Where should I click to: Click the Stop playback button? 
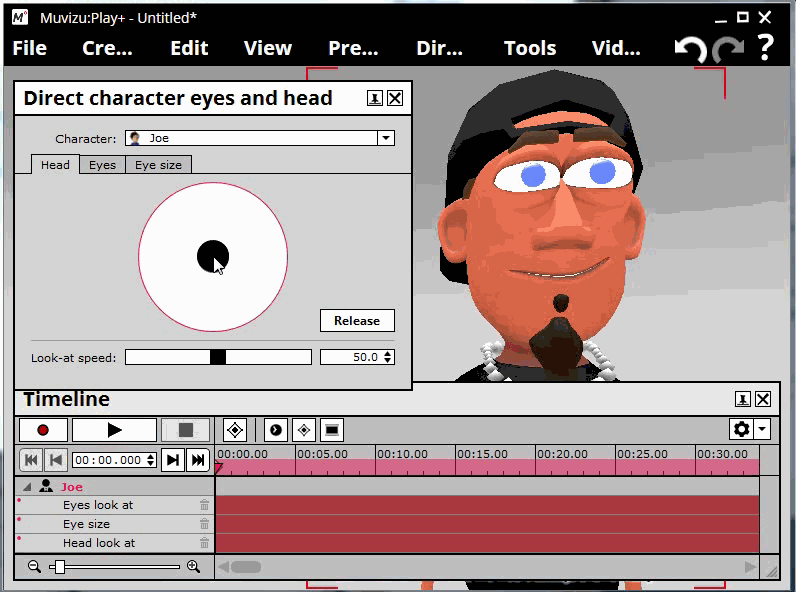click(x=185, y=431)
